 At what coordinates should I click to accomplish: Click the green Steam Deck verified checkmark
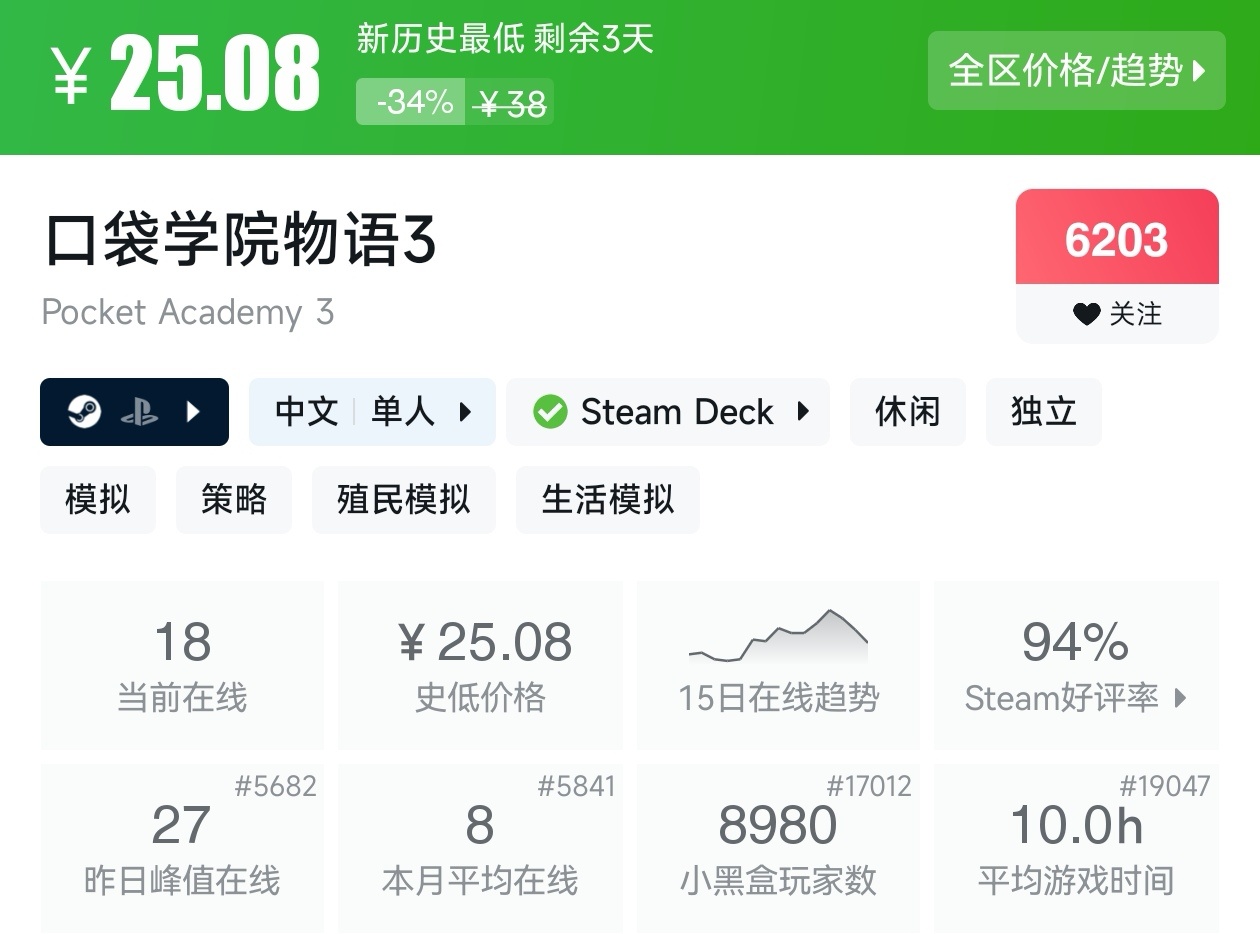[550, 412]
